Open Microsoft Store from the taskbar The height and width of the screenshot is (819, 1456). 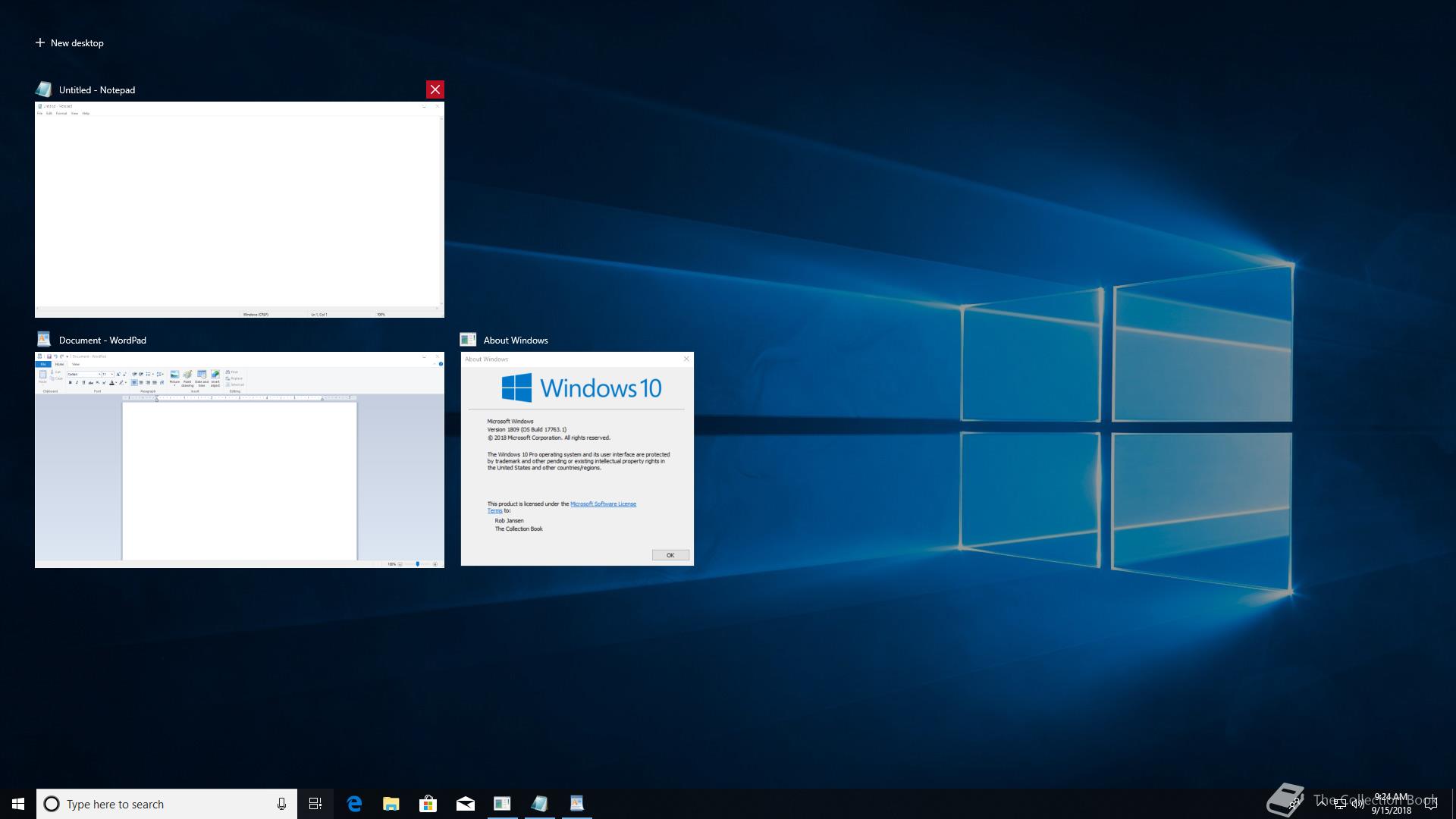pos(428,804)
